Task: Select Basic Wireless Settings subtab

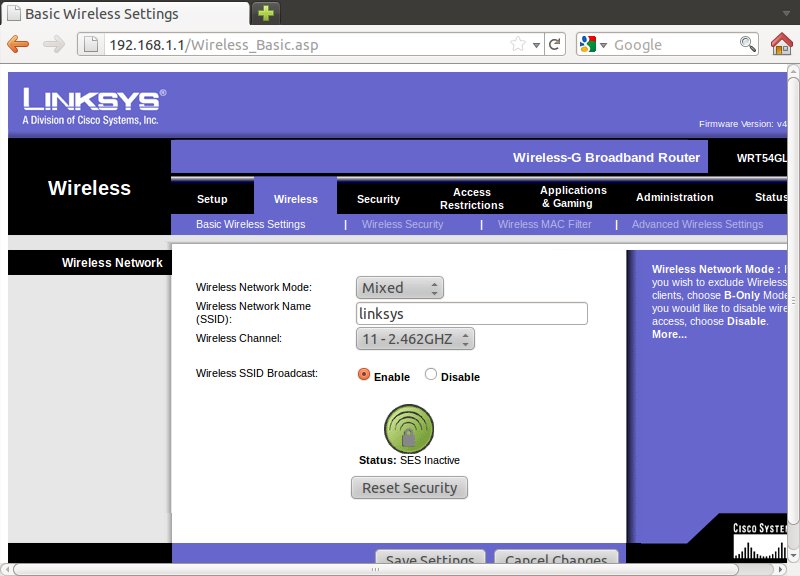Action: (x=251, y=224)
